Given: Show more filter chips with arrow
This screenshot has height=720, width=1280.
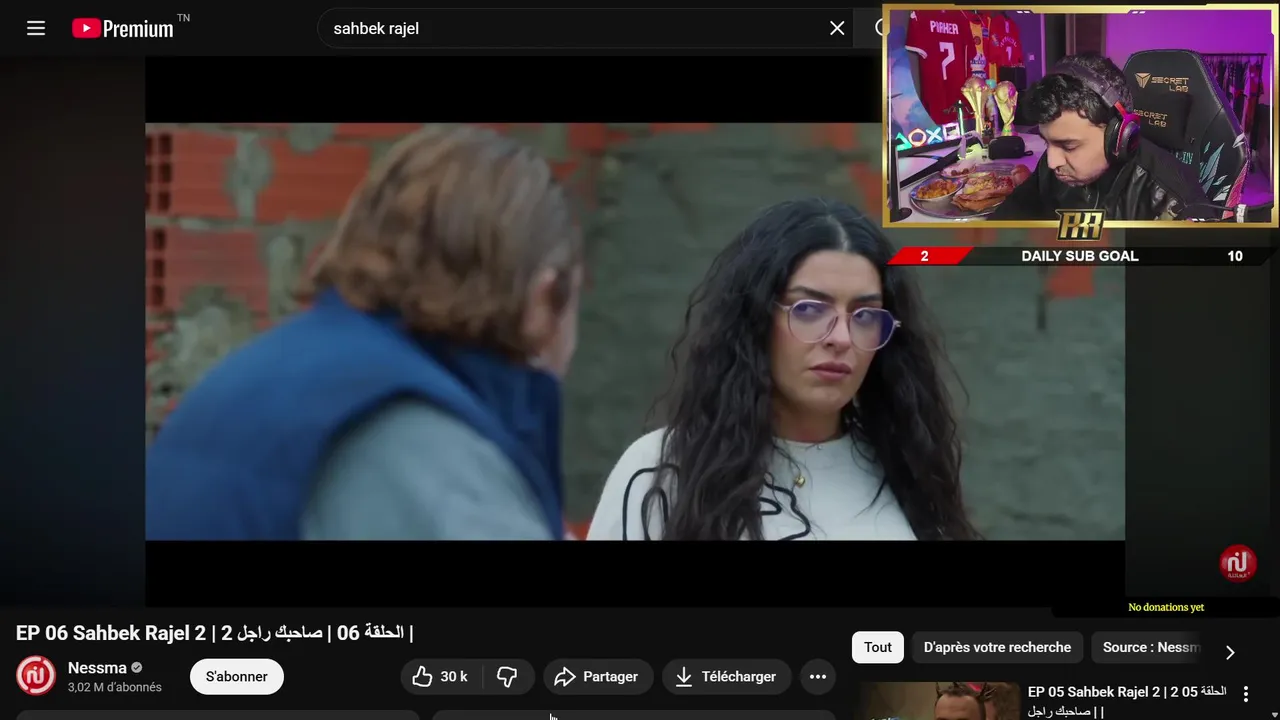Looking at the screenshot, I should pos(1230,652).
